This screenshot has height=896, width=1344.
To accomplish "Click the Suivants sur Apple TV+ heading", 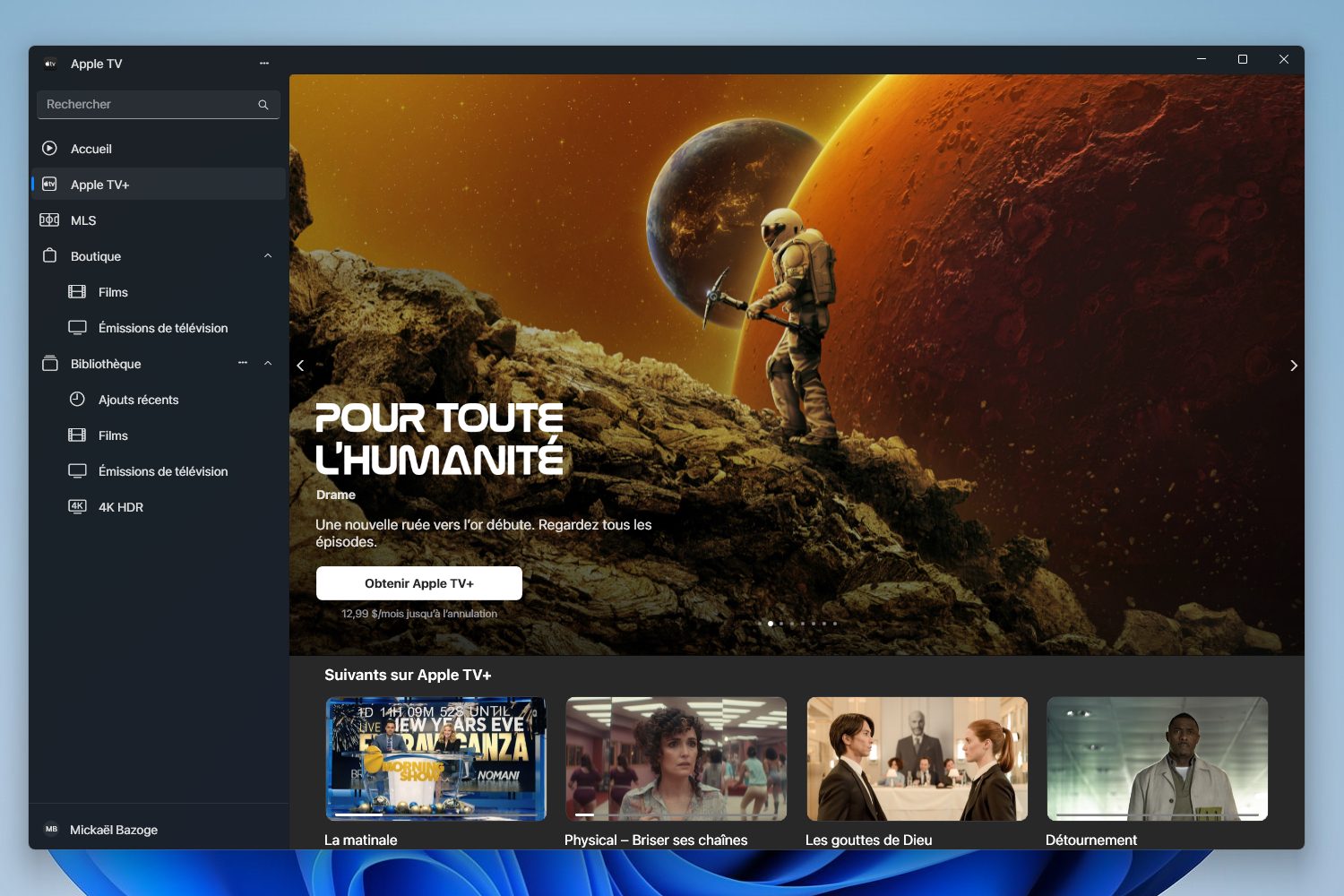I will tap(408, 676).
